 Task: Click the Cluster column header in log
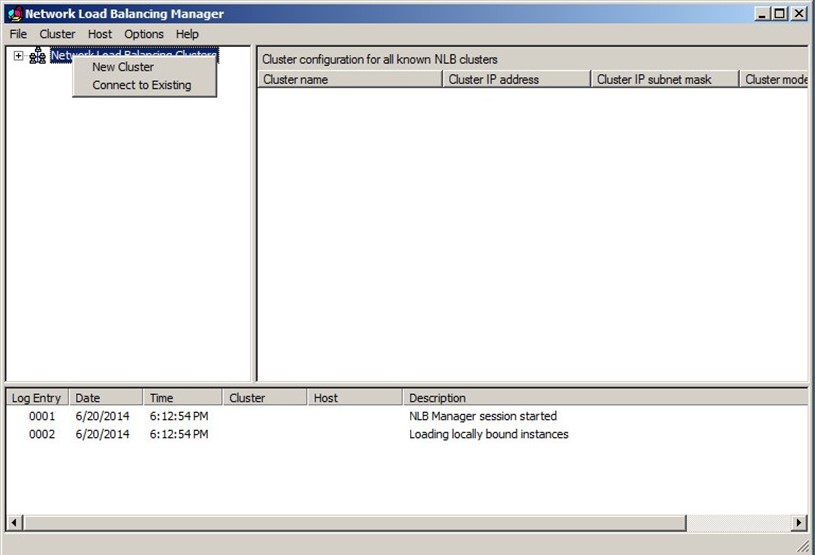[265, 398]
